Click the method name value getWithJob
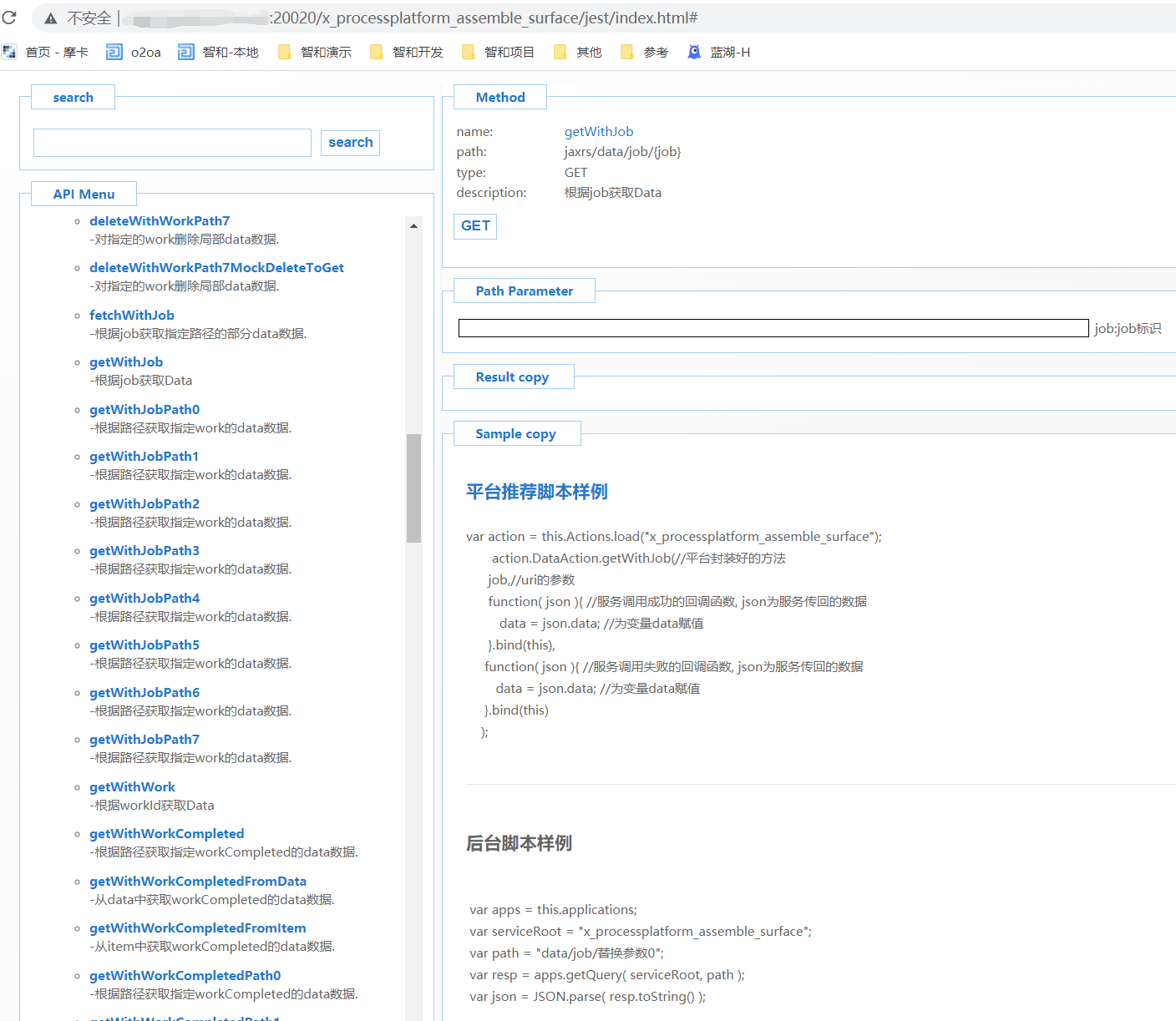Viewport: 1176px width, 1021px height. [599, 132]
